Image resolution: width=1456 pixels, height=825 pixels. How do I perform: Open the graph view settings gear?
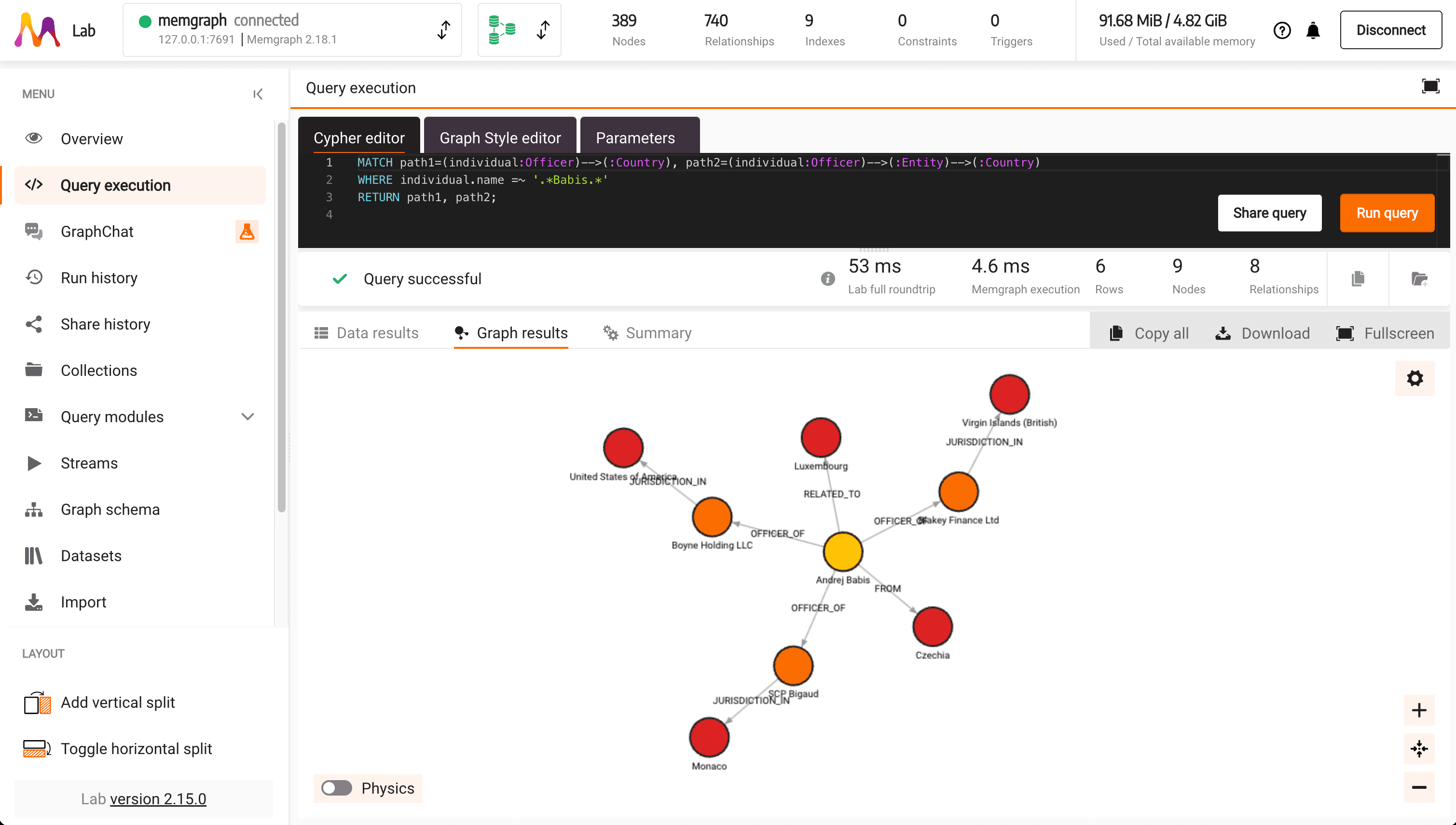pyautogui.click(x=1414, y=378)
